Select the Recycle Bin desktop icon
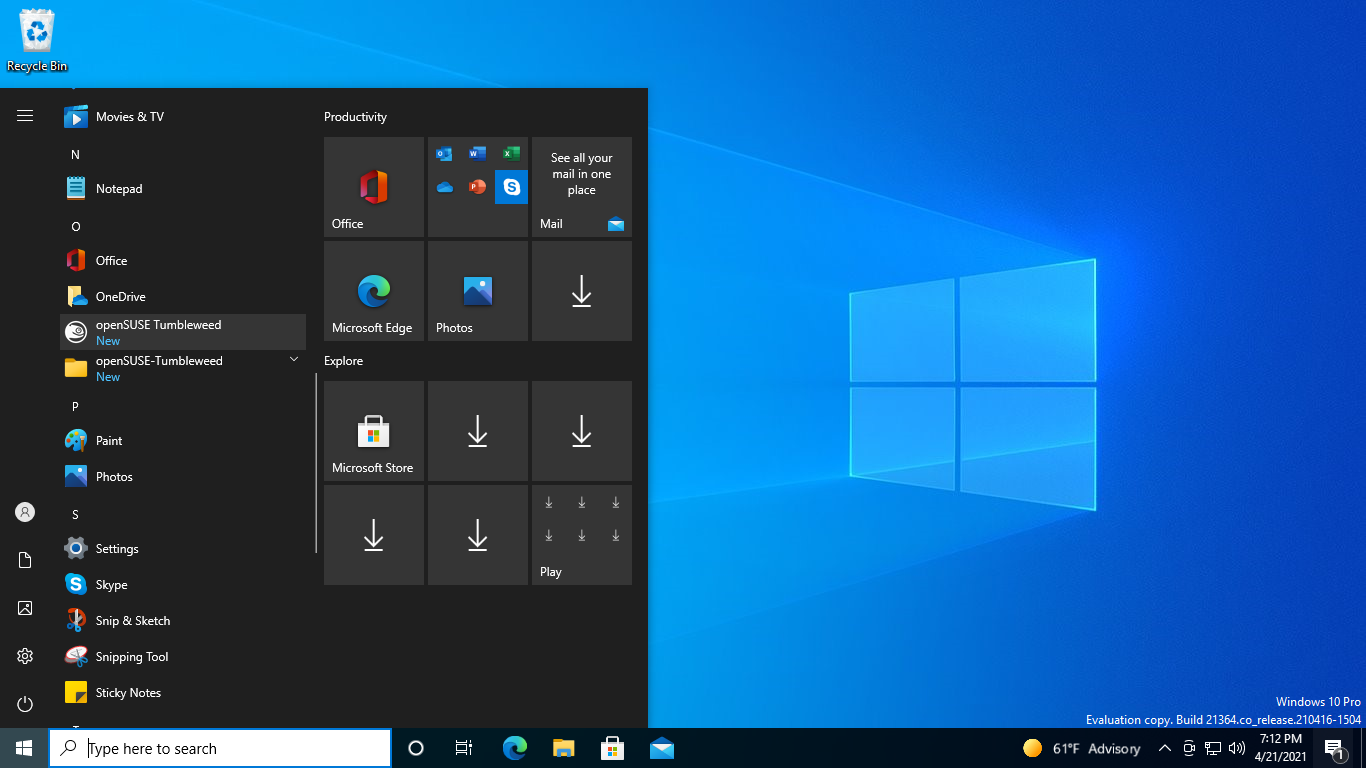Viewport: 1366px width, 768px height. 37,40
